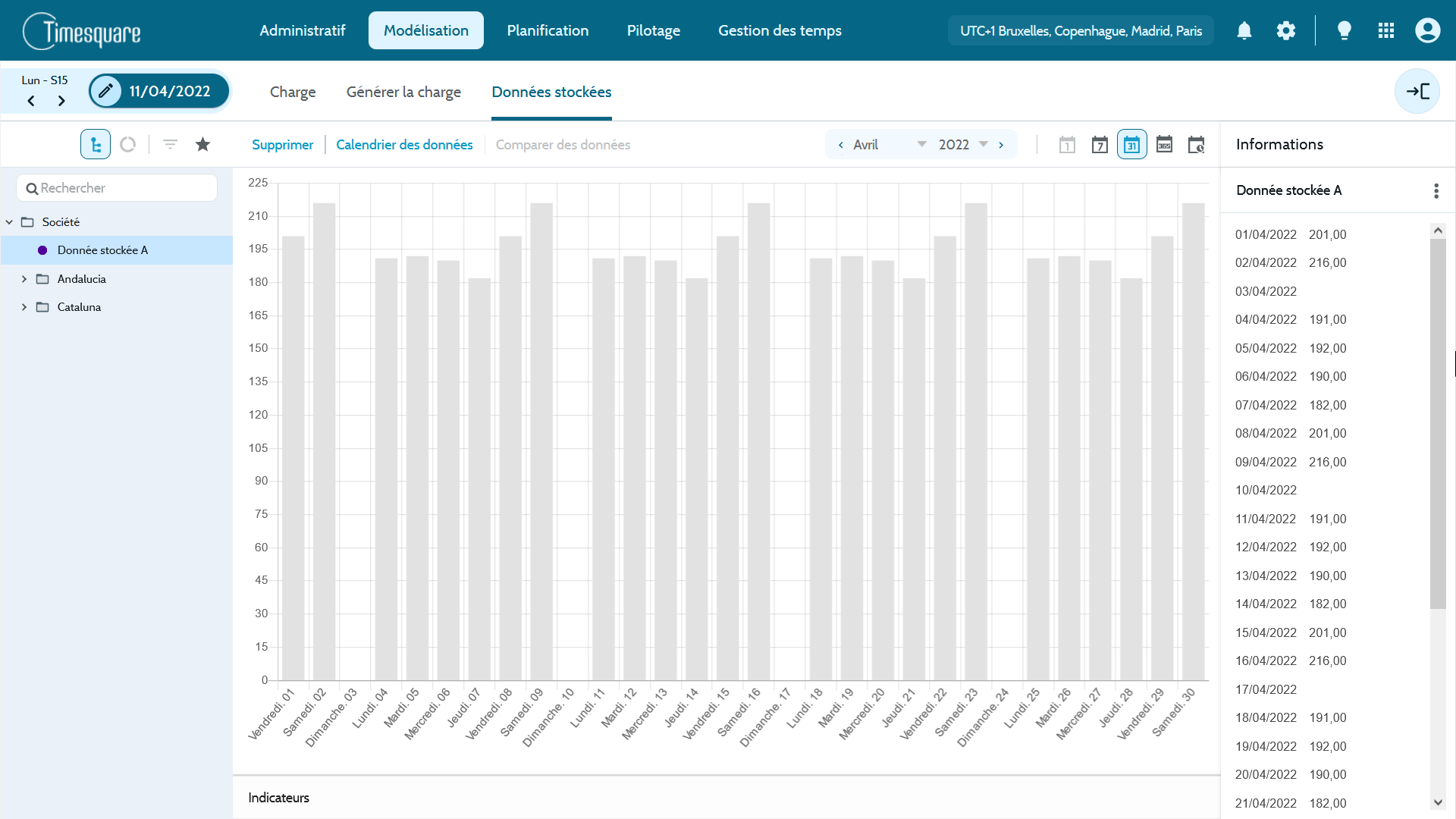Switch to weekly 7-day calendar view
Screen dimensions: 1456x819
coord(1100,145)
